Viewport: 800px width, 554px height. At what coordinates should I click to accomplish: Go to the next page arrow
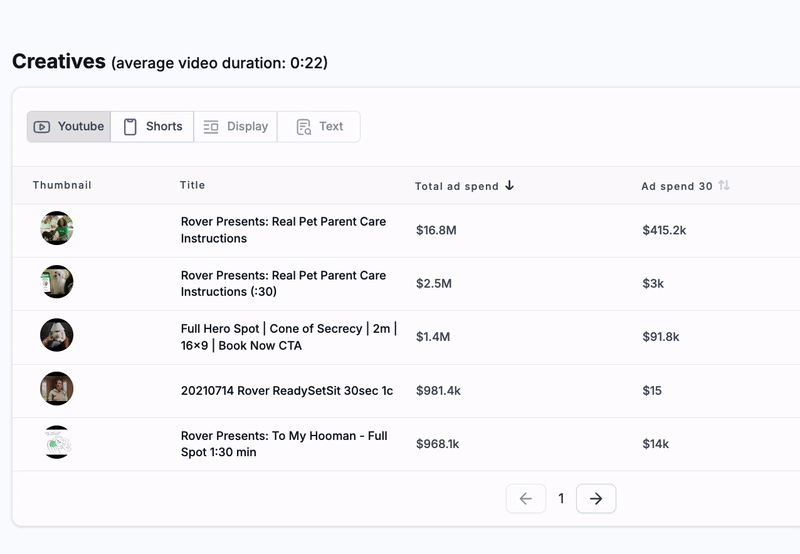click(596, 498)
